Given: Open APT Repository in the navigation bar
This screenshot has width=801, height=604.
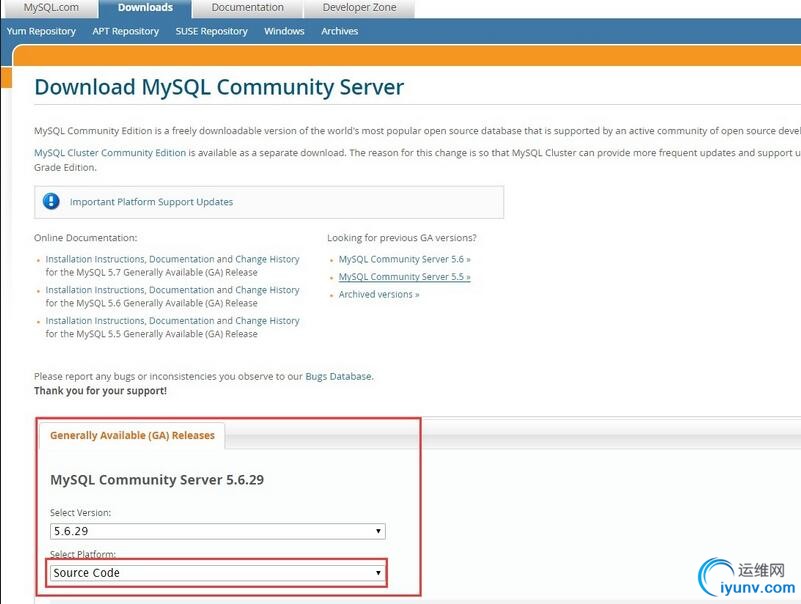Looking at the screenshot, I should [x=126, y=31].
